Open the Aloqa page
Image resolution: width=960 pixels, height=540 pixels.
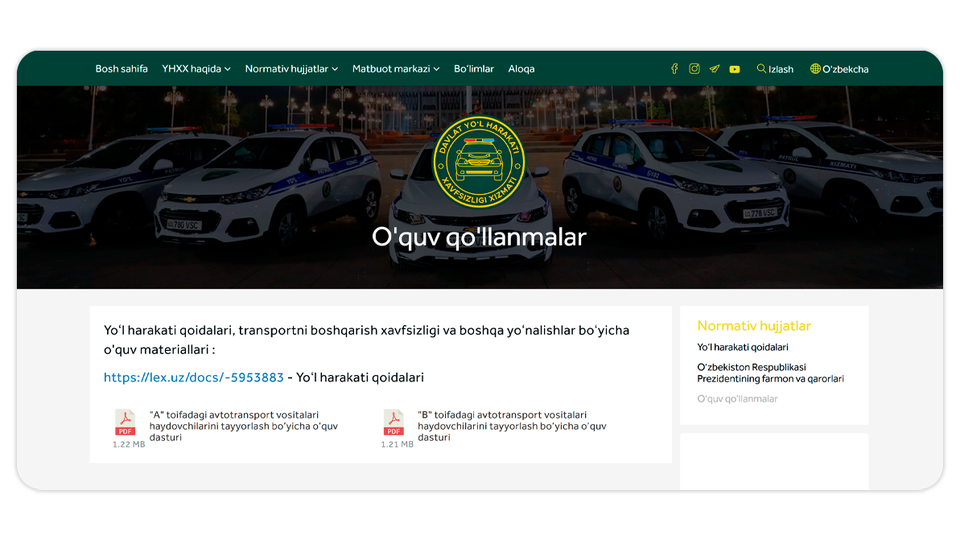[x=521, y=69]
